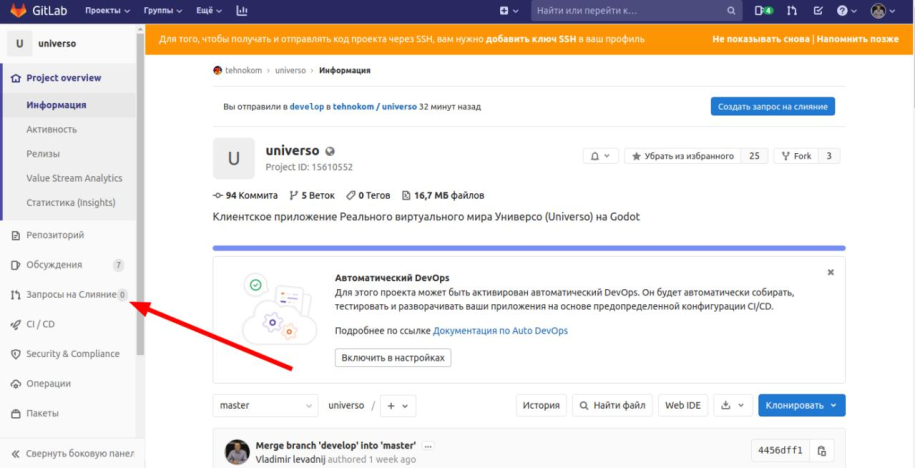The width and height of the screenshot is (915, 468).
Task: Open the Ещё menu
Action: (210, 11)
